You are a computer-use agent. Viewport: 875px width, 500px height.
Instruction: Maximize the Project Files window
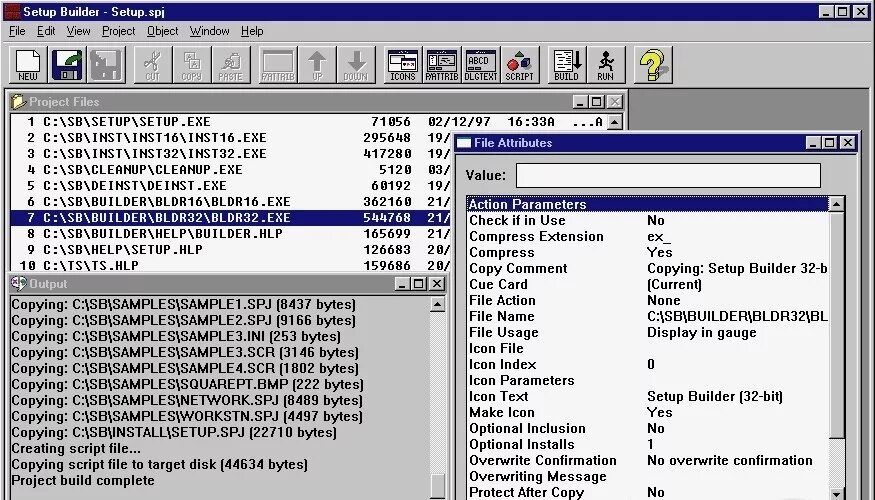tap(597, 102)
